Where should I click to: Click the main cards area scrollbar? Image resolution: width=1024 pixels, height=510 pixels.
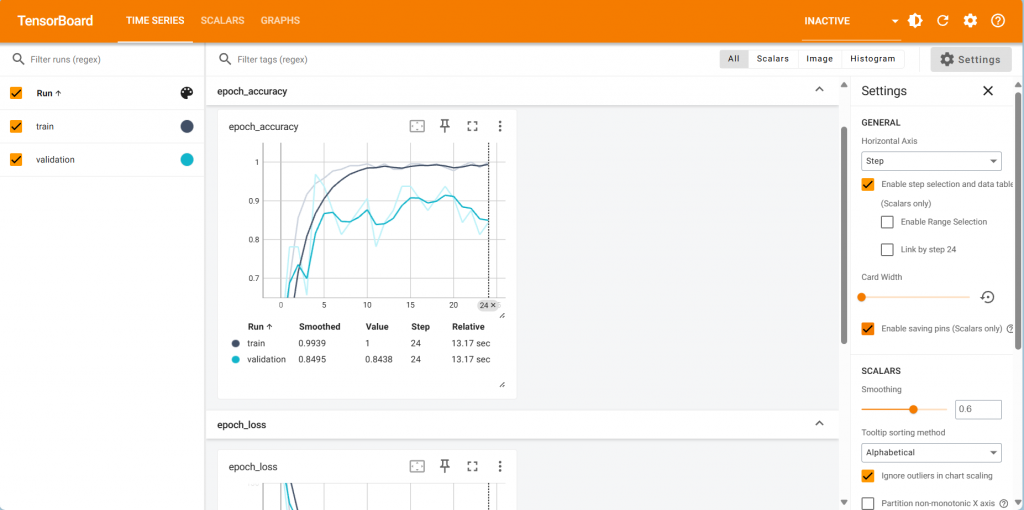pos(844,235)
